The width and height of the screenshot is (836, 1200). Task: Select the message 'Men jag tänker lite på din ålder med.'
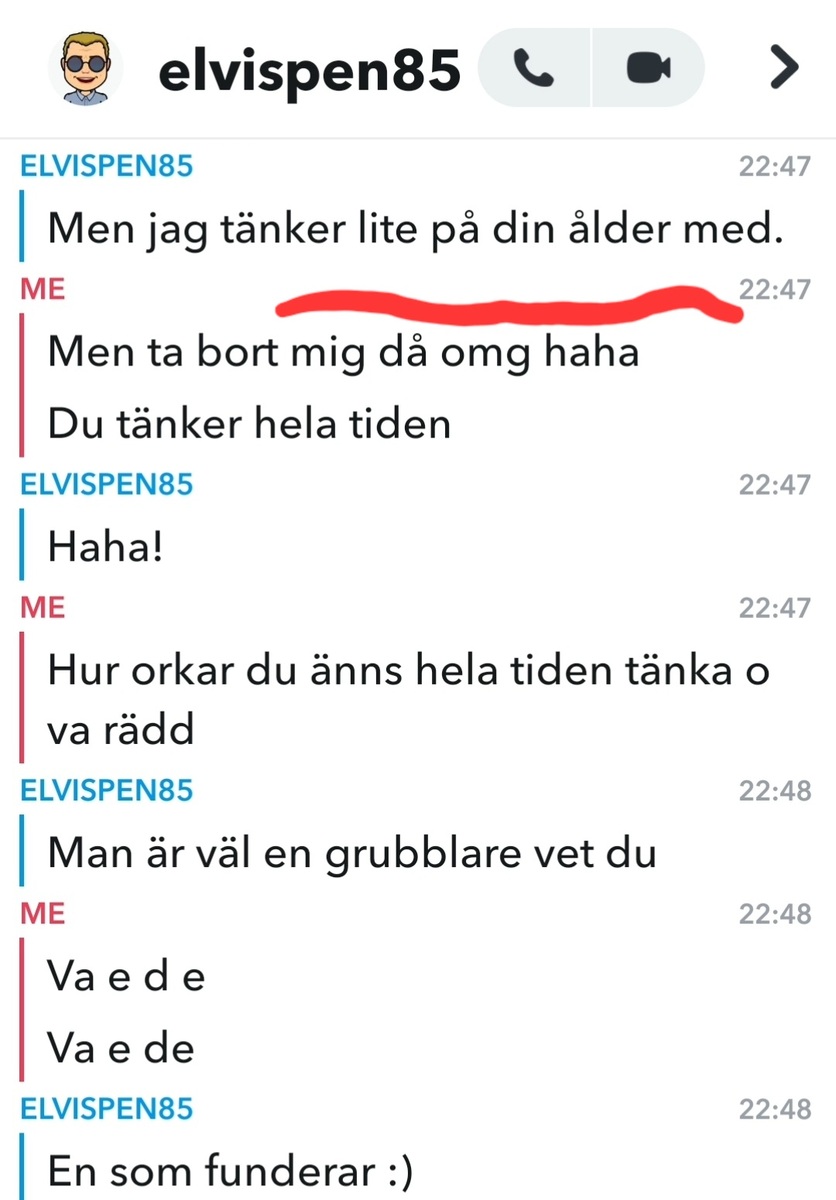click(413, 231)
